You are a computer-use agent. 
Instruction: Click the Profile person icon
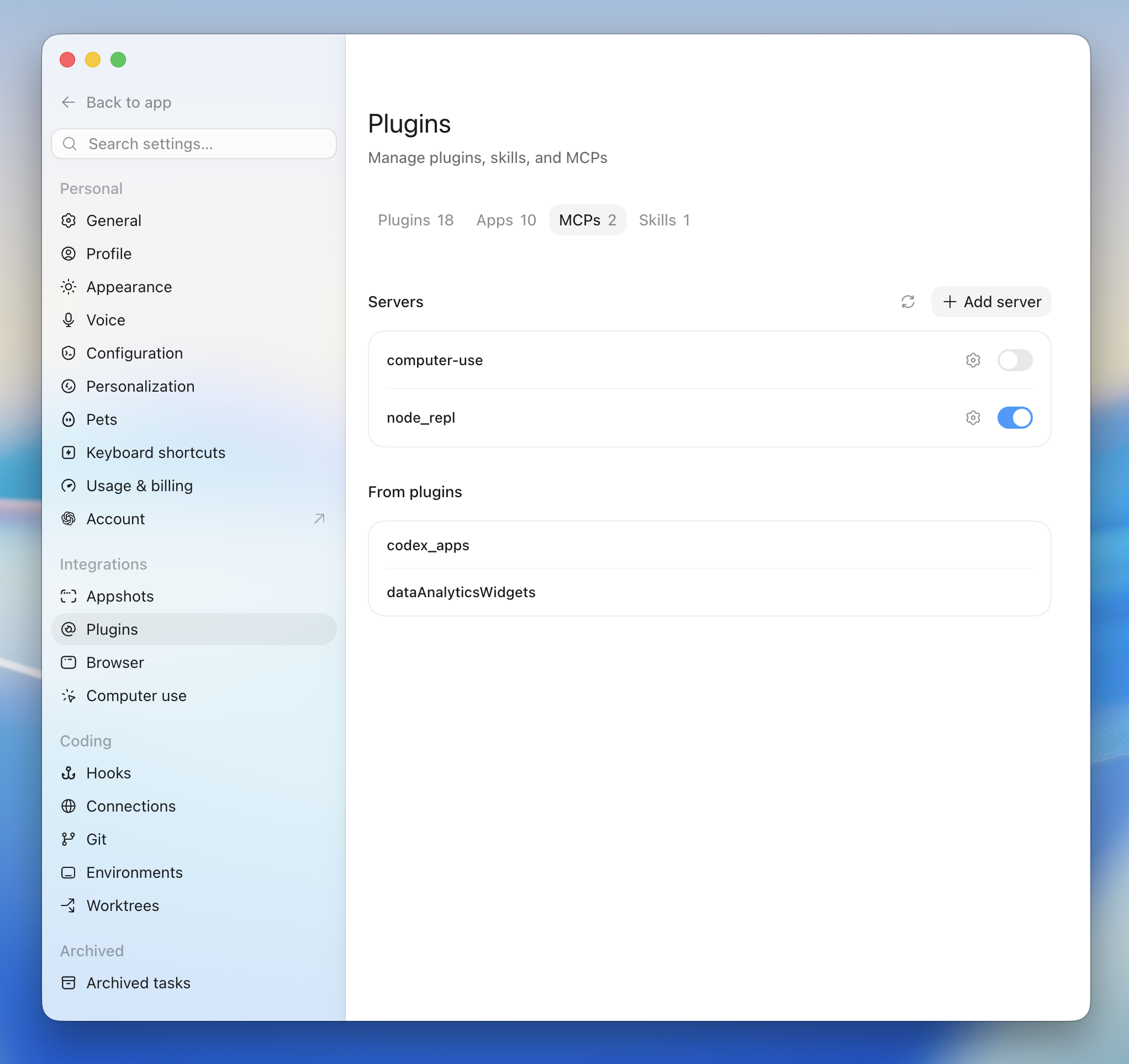(68, 254)
